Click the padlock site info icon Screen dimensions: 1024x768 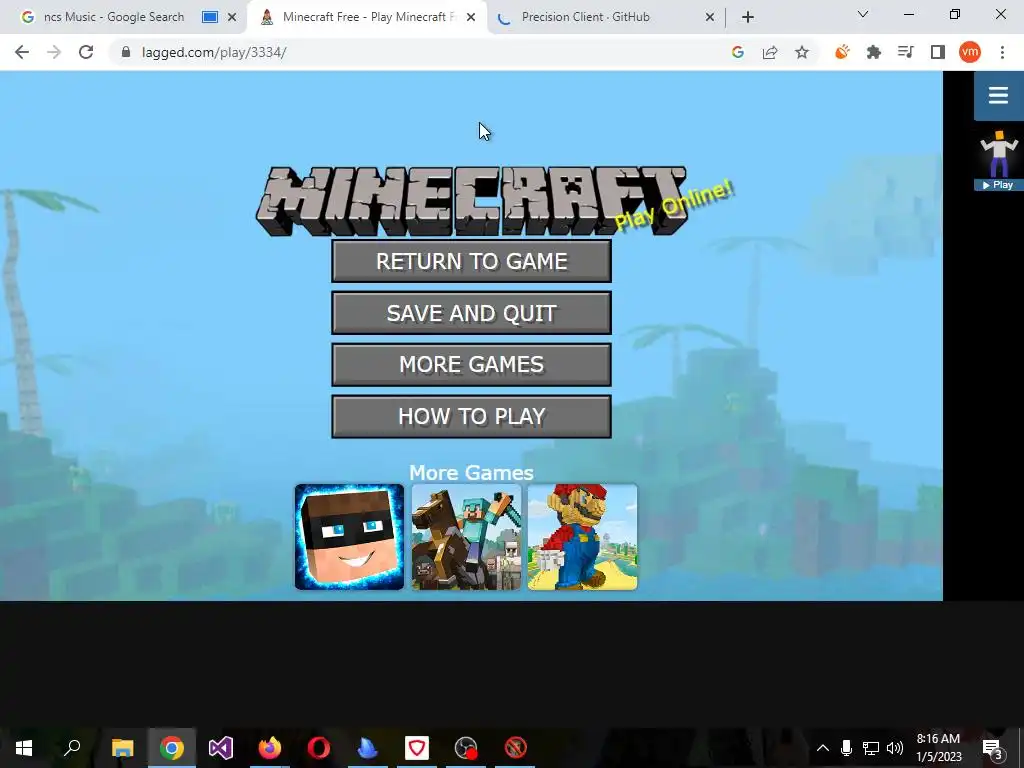(x=126, y=52)
